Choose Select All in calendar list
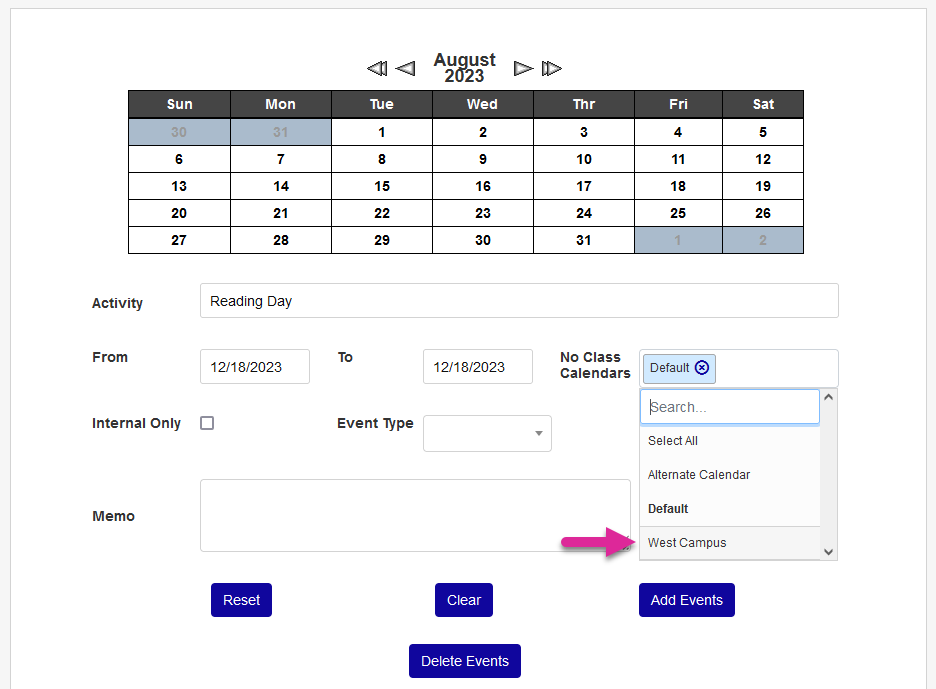Screen dimensions: 936x689 [x=673, y=441]
